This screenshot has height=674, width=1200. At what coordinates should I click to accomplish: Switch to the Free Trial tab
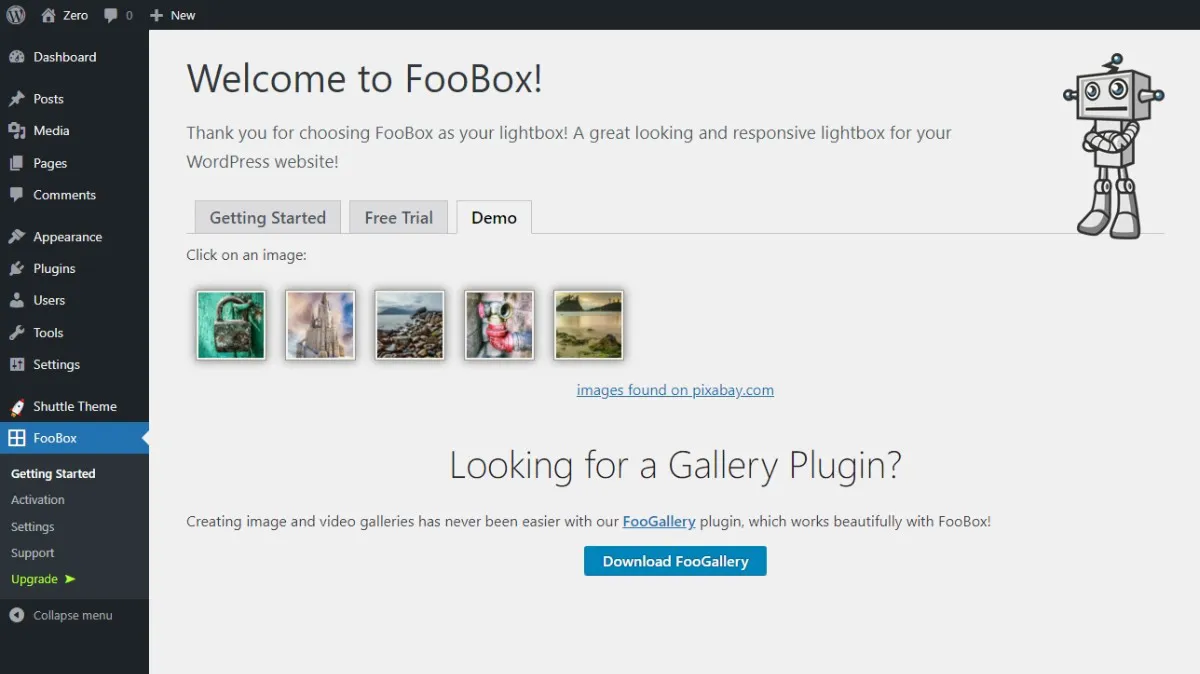click(398, 218)
